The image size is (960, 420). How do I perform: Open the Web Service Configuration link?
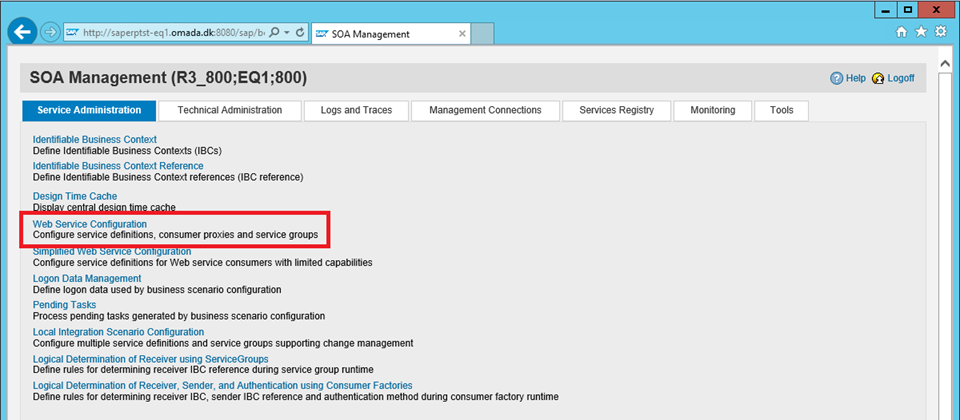click(x=89, y=225)
